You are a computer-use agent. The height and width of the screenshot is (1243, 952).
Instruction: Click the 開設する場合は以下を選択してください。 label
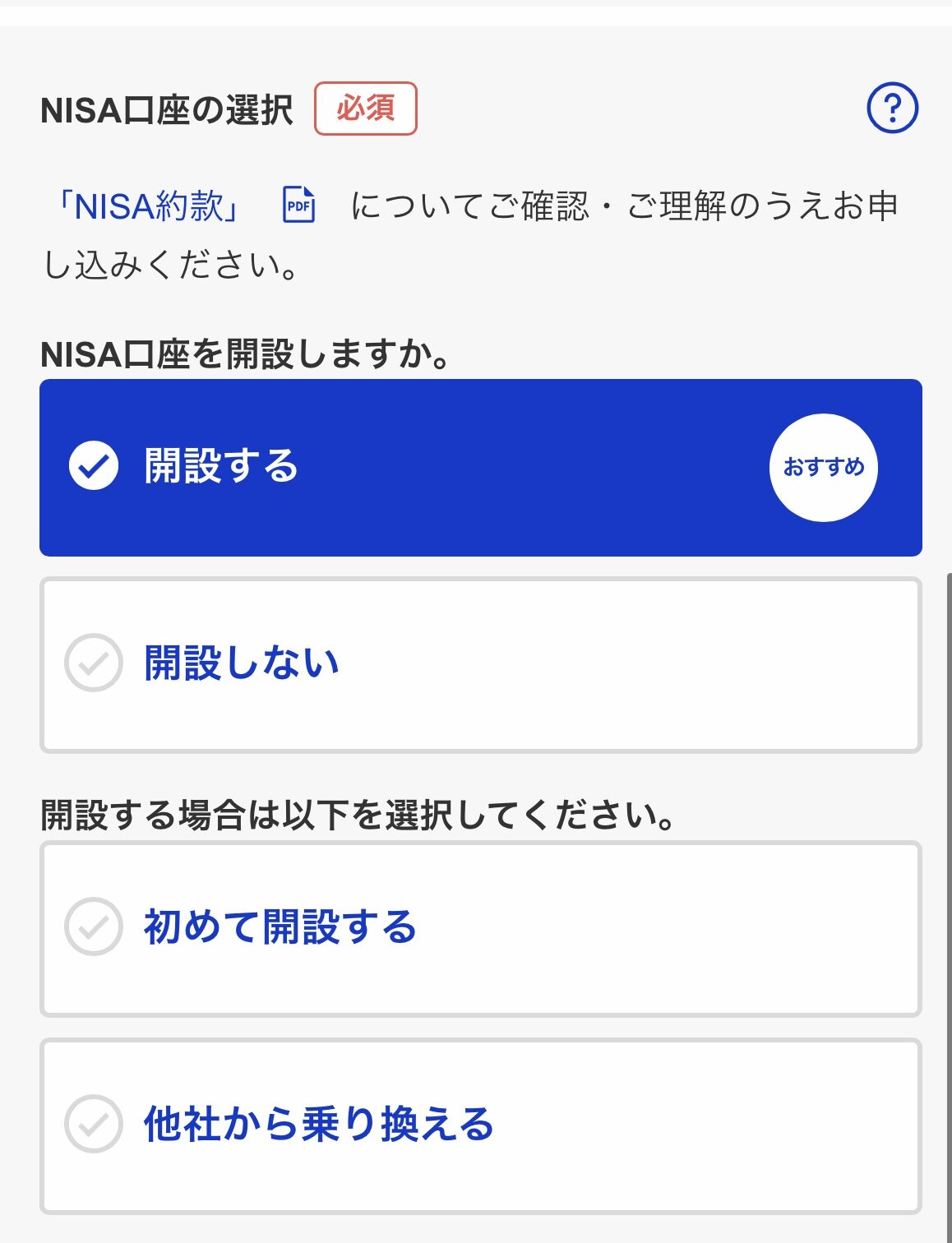(358, 816)
